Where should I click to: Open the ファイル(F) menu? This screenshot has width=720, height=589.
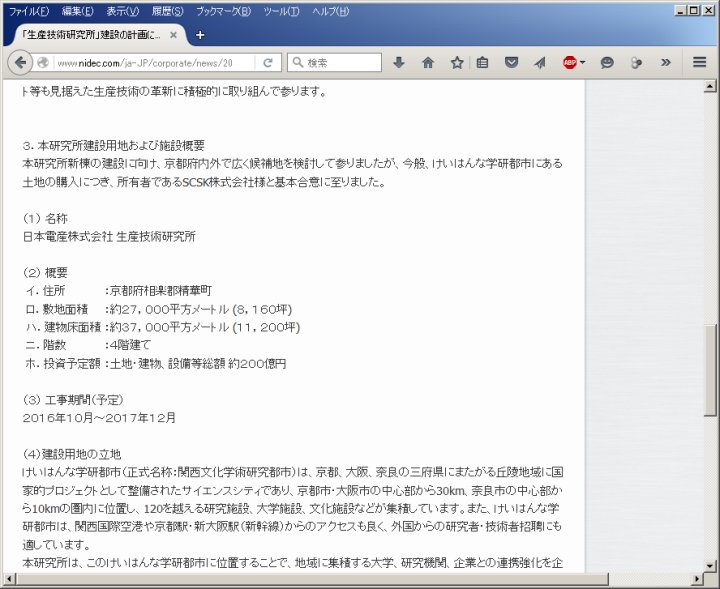click(28, 11)
